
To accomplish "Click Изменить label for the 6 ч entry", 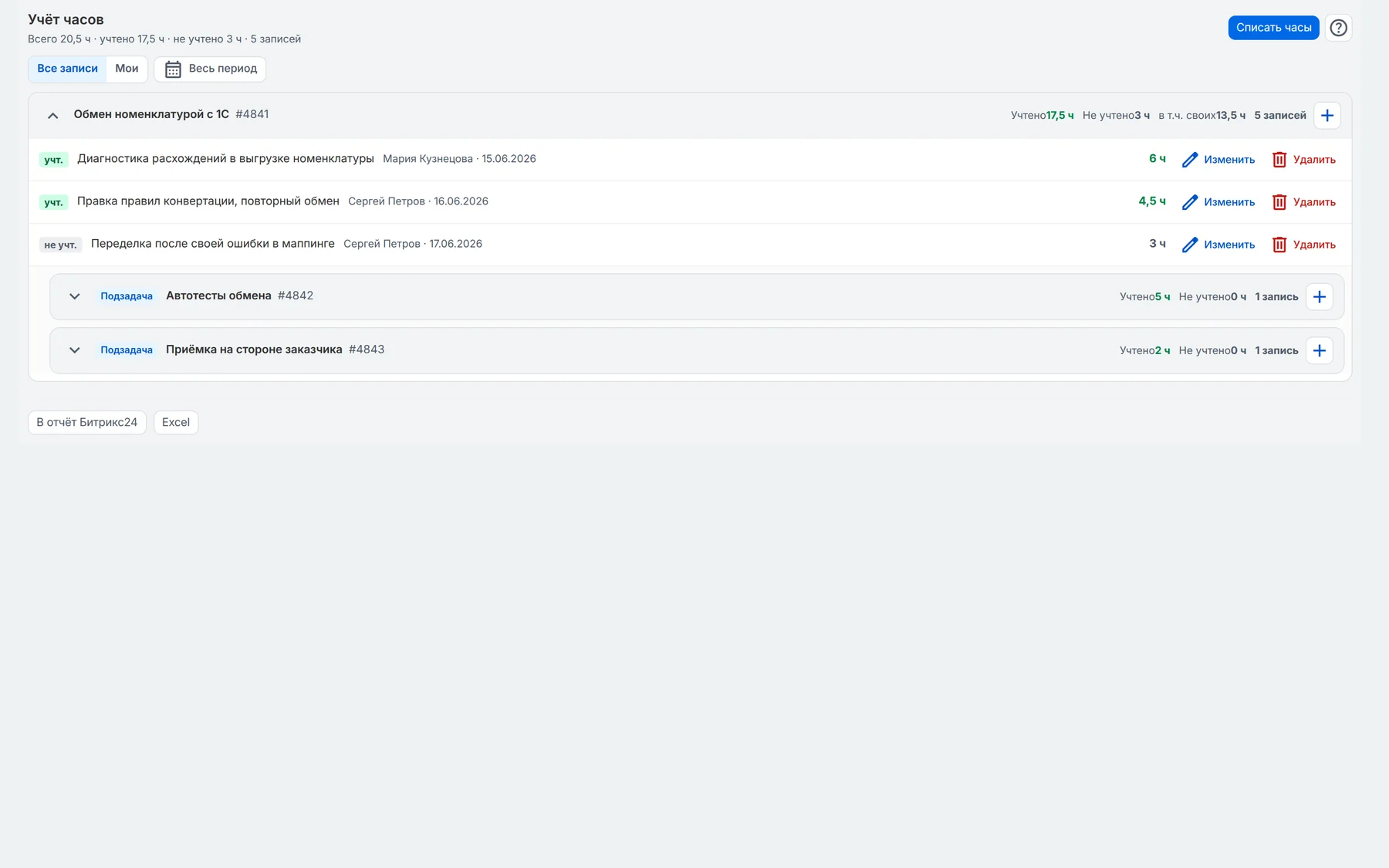I will (1229, 160).
